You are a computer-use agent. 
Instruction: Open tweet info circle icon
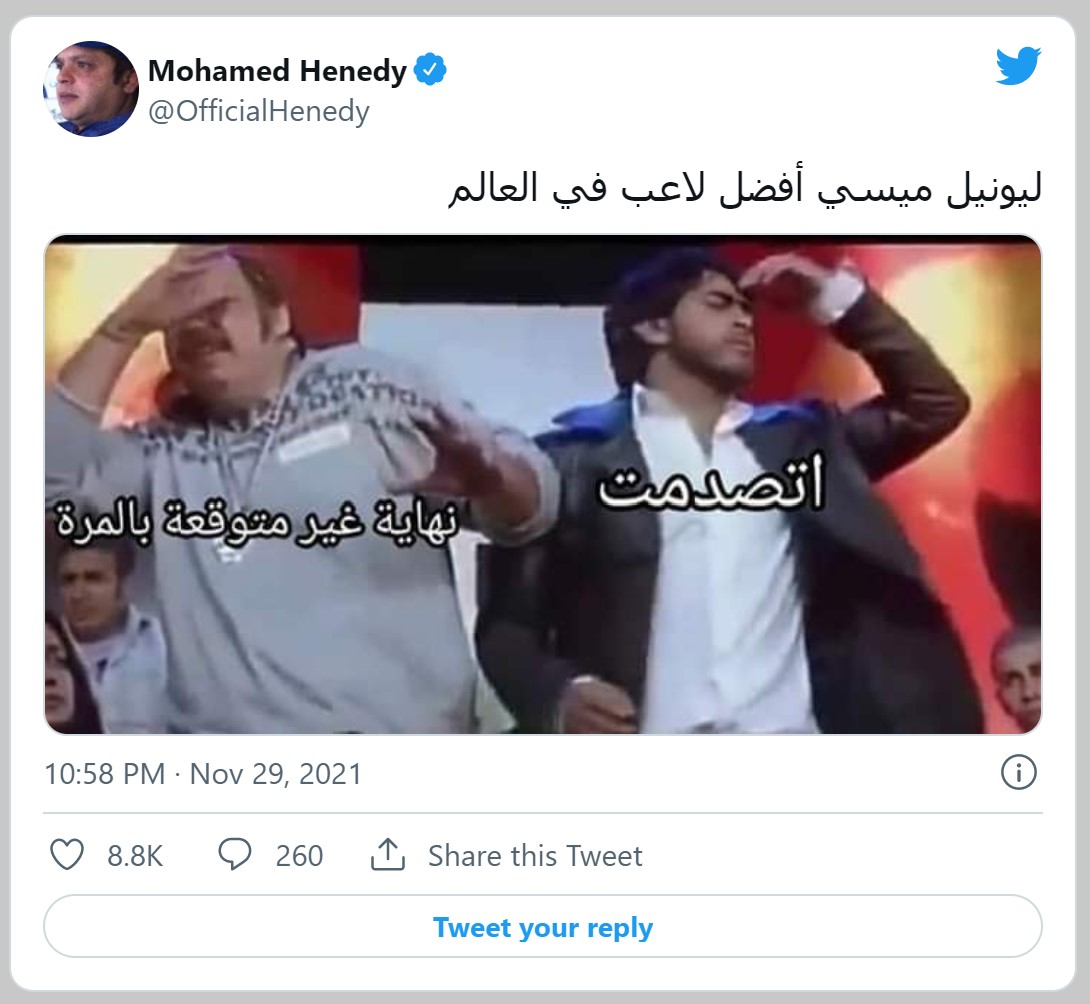pyautogui.click(x=1018, y=772)
